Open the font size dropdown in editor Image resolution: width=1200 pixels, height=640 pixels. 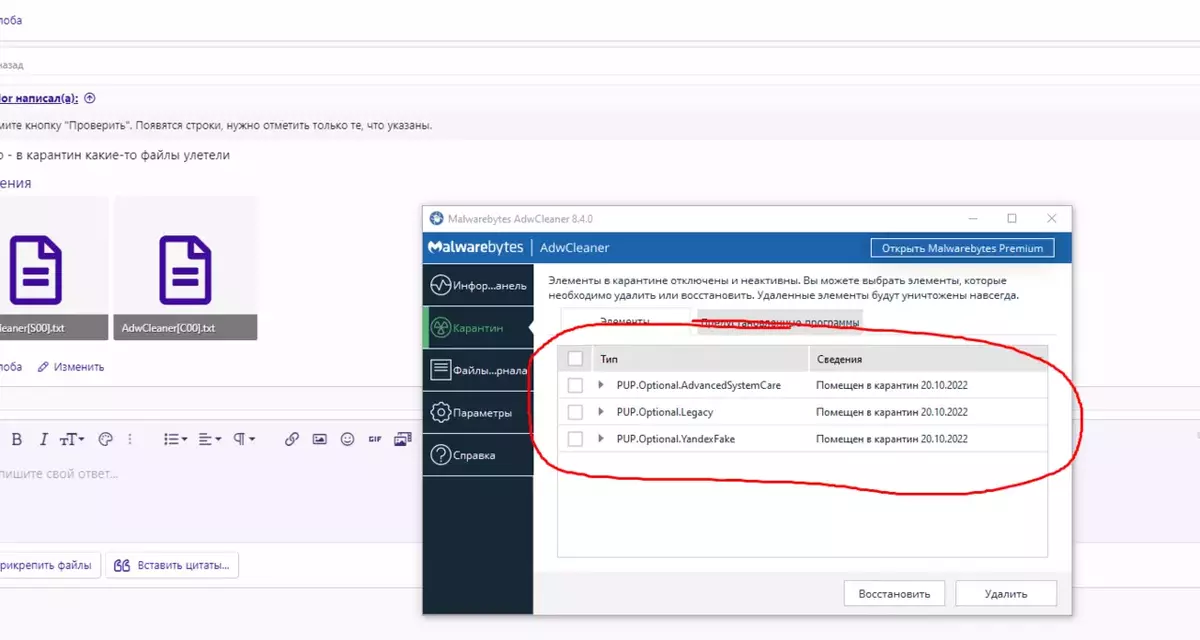72,439
